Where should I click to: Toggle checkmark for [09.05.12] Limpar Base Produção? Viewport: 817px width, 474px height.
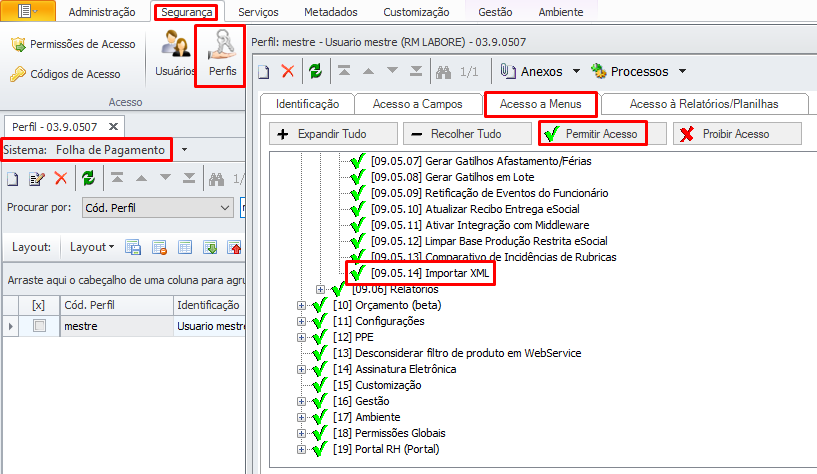[358, 241]
